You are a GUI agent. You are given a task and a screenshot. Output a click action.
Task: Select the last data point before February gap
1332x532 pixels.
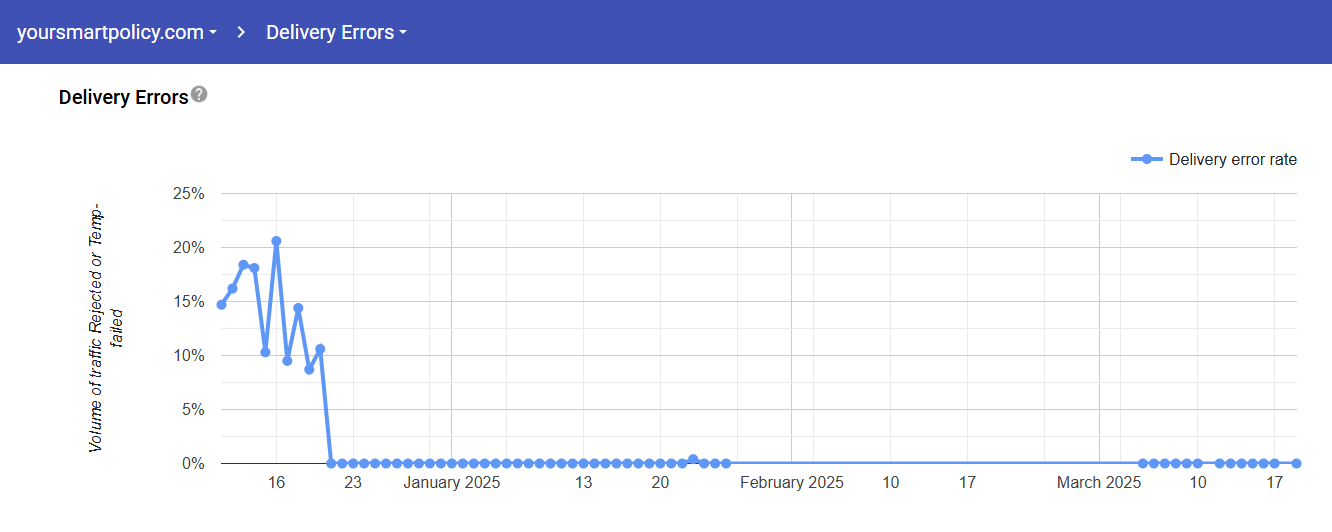click(726, 463)
